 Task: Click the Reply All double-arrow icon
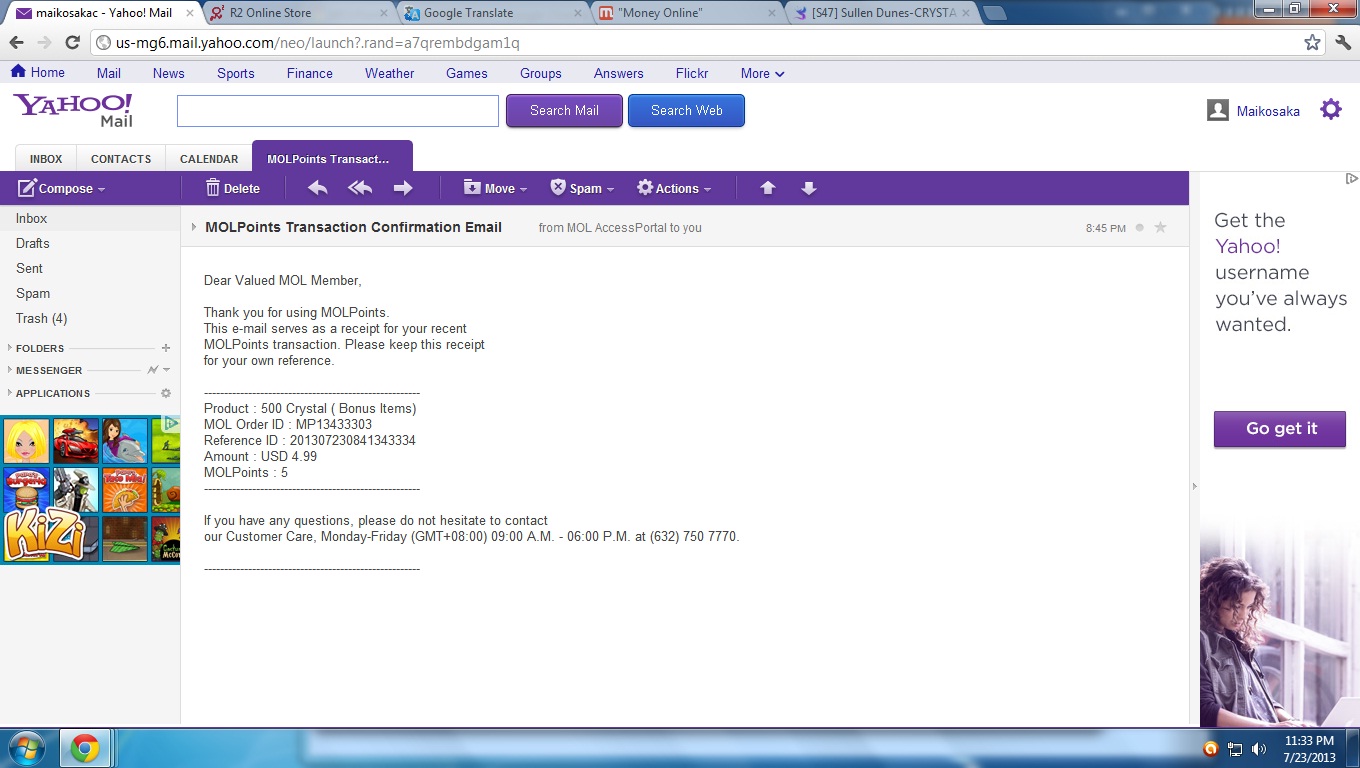click(360, 188)
